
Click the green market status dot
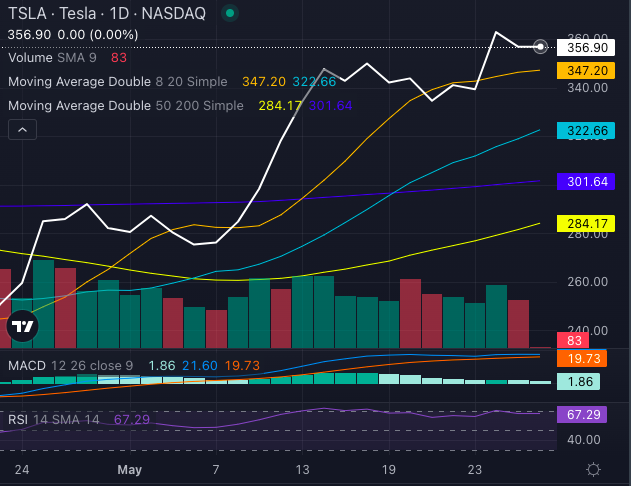(230, 13)
